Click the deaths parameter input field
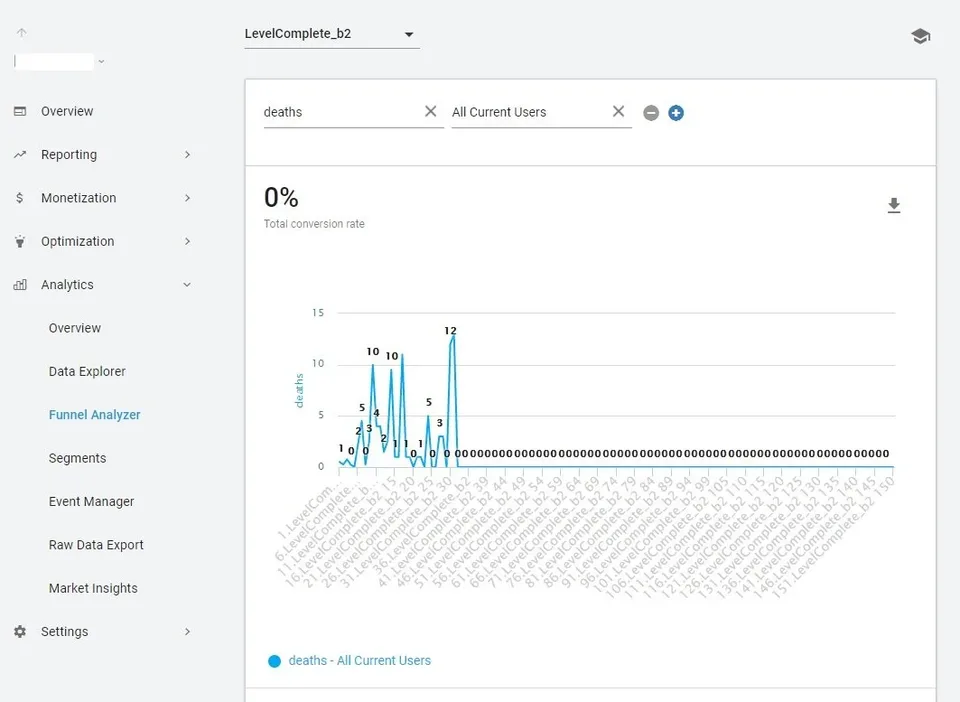Image resolution: width=960 pixels, height=702 pixels. 340,112
